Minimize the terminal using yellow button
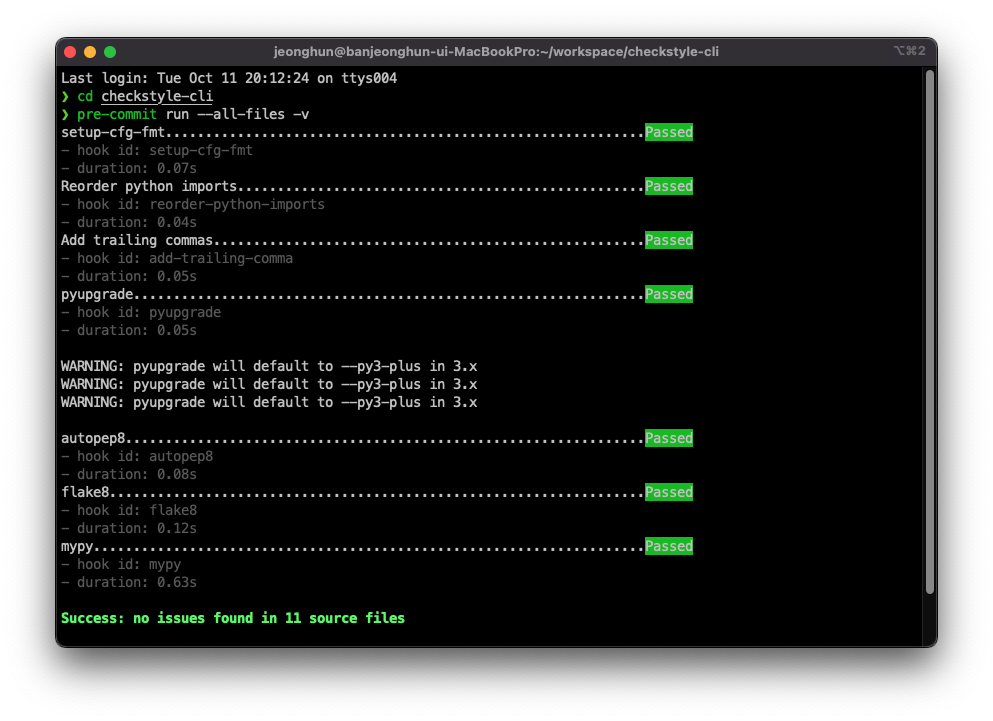 pyautogui.click(x=90, y=52)
